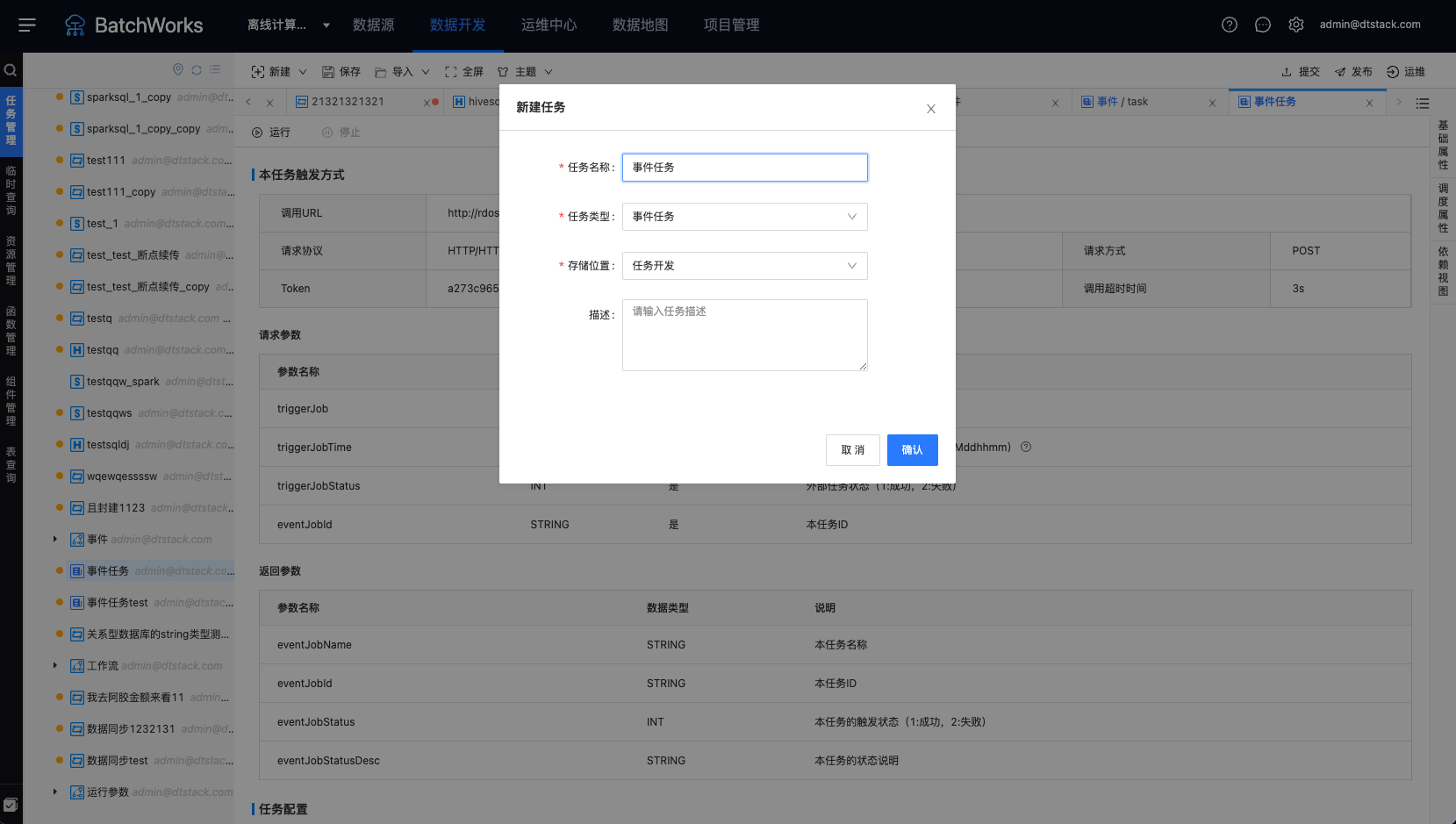The height and width of the screenshot is (824, 1456).
Task: Click 取消 to cancel the dialog
Action: click(x=852, y=450)
